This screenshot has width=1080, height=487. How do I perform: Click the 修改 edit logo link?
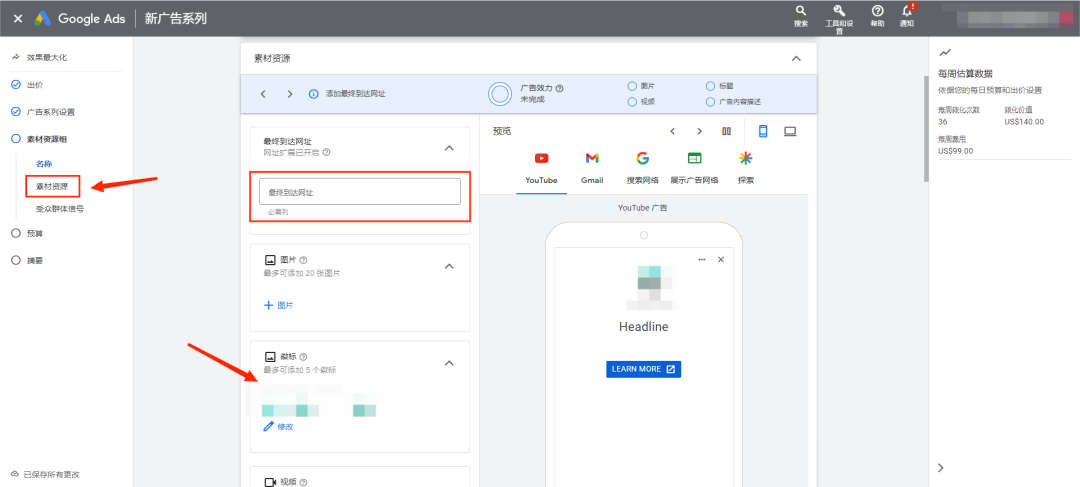278,427
